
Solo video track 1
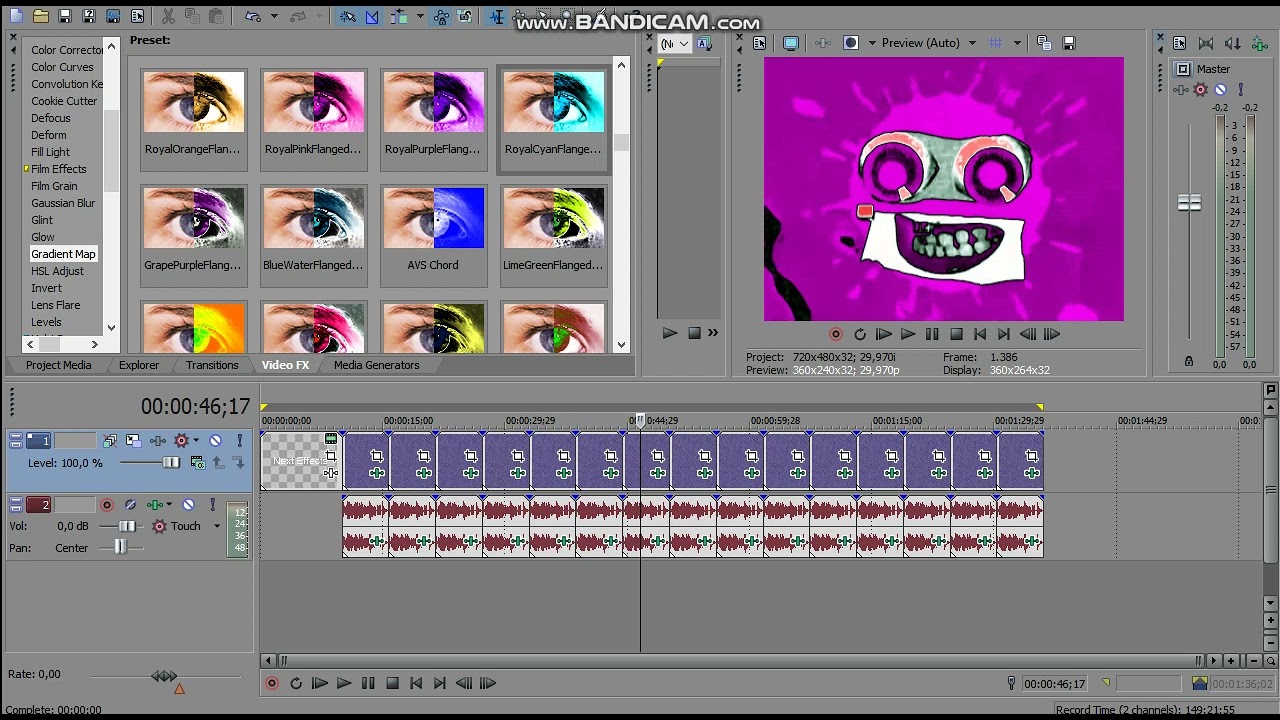pyautogui.click(x=240, y=440)
